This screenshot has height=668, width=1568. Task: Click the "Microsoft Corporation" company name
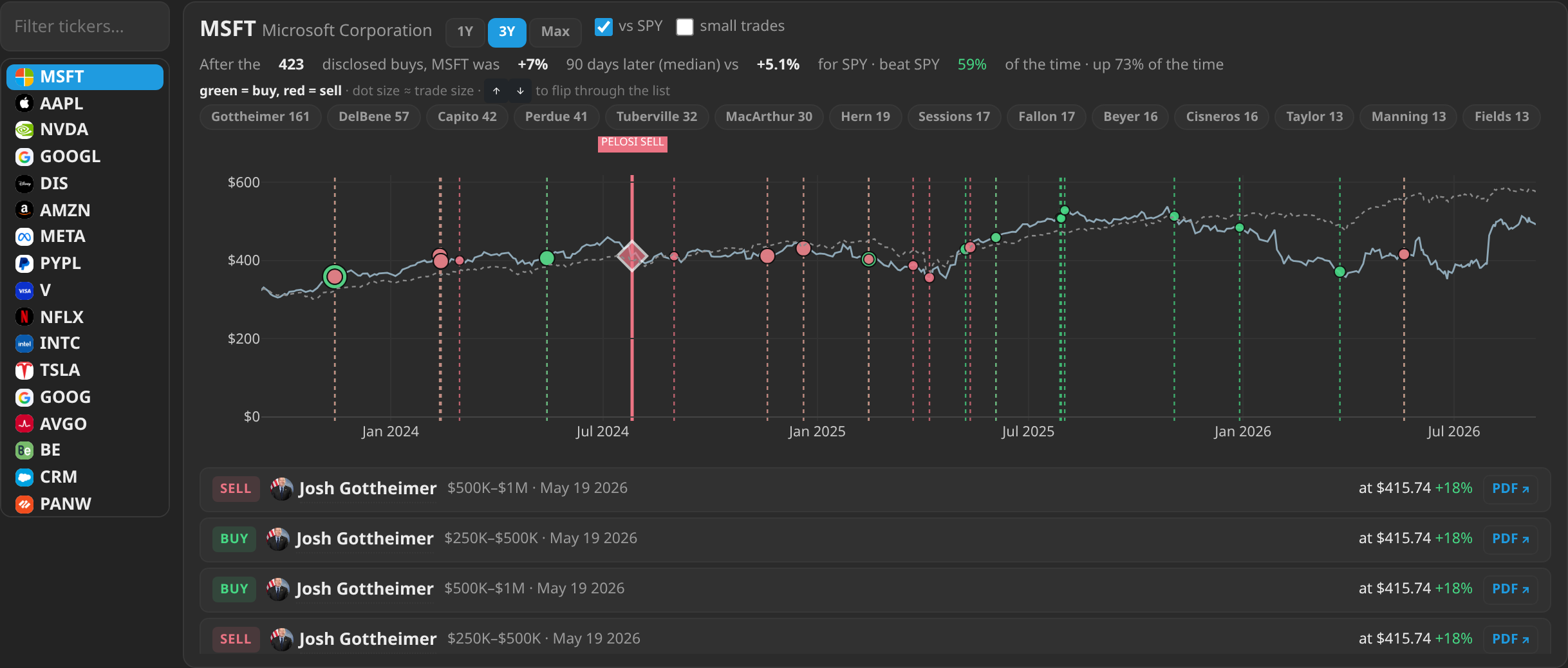point(347,30)
